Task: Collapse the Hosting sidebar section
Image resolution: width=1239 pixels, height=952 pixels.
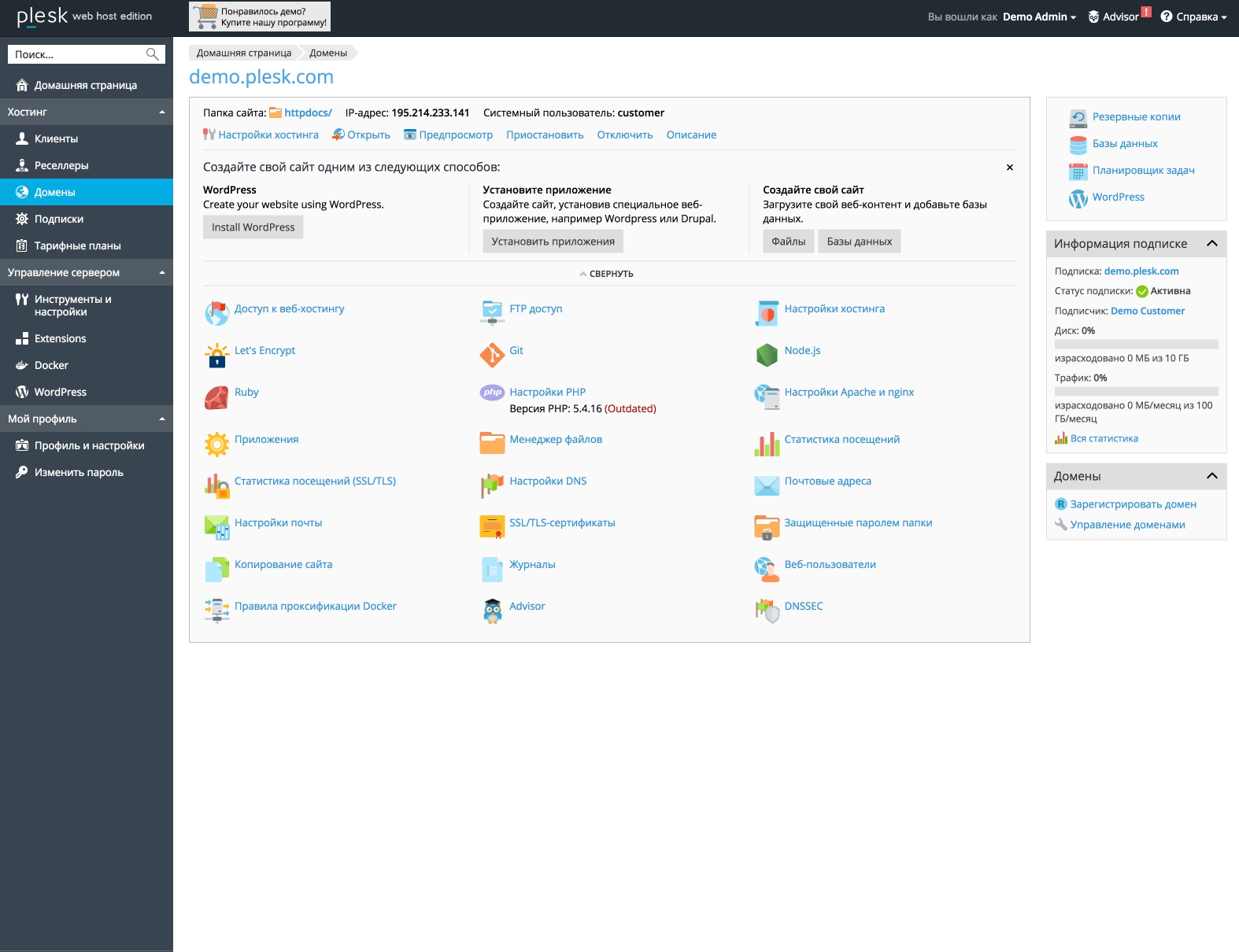Action: pos(161,112)
